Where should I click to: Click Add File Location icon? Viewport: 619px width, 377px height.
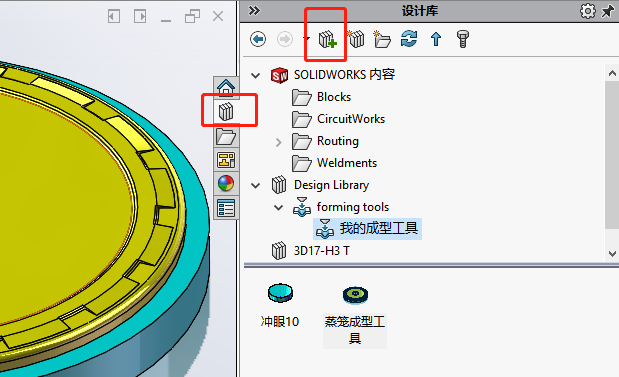356,39
